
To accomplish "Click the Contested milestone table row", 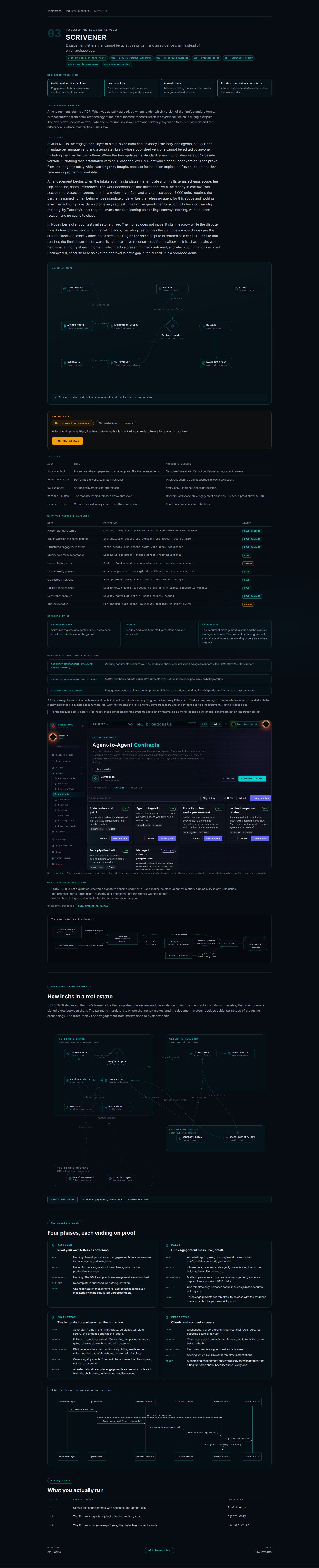I will (159, 579).
